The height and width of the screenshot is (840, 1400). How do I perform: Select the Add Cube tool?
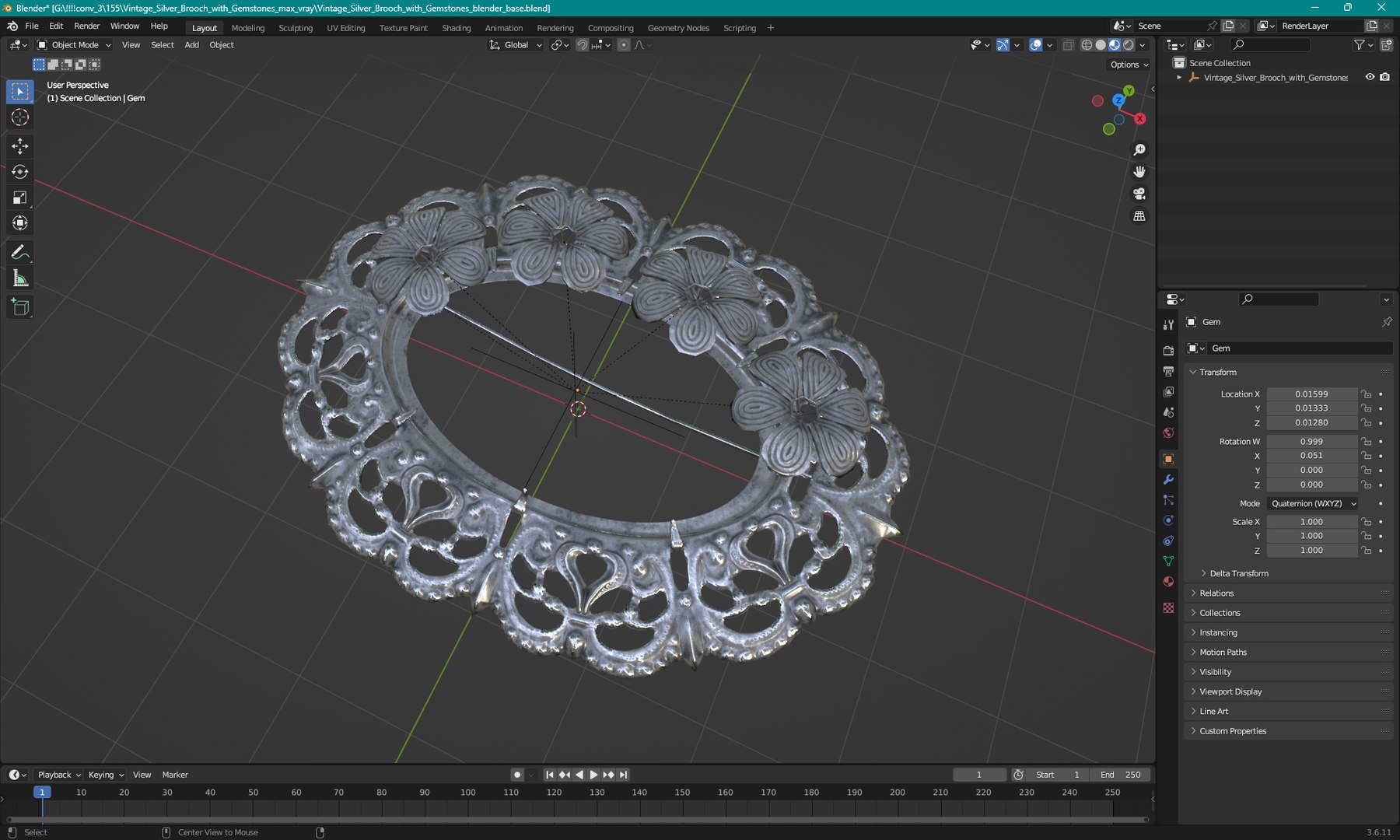click(x=20, y=308)
